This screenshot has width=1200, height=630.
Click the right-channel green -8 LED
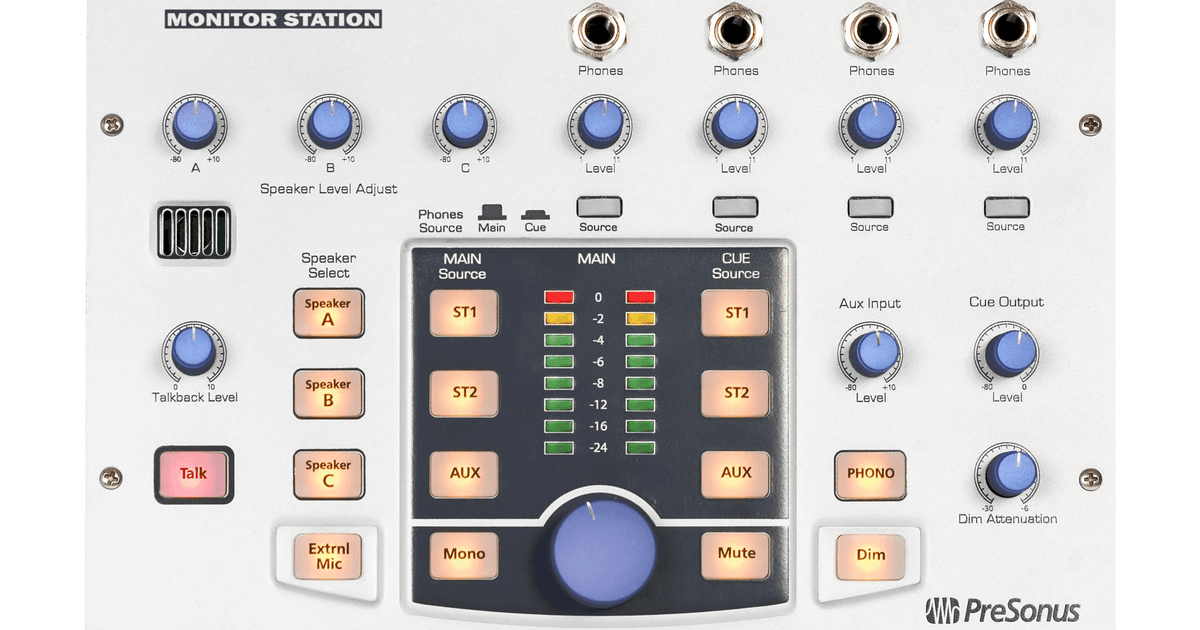pyautogui.click(x=640, y=383)
